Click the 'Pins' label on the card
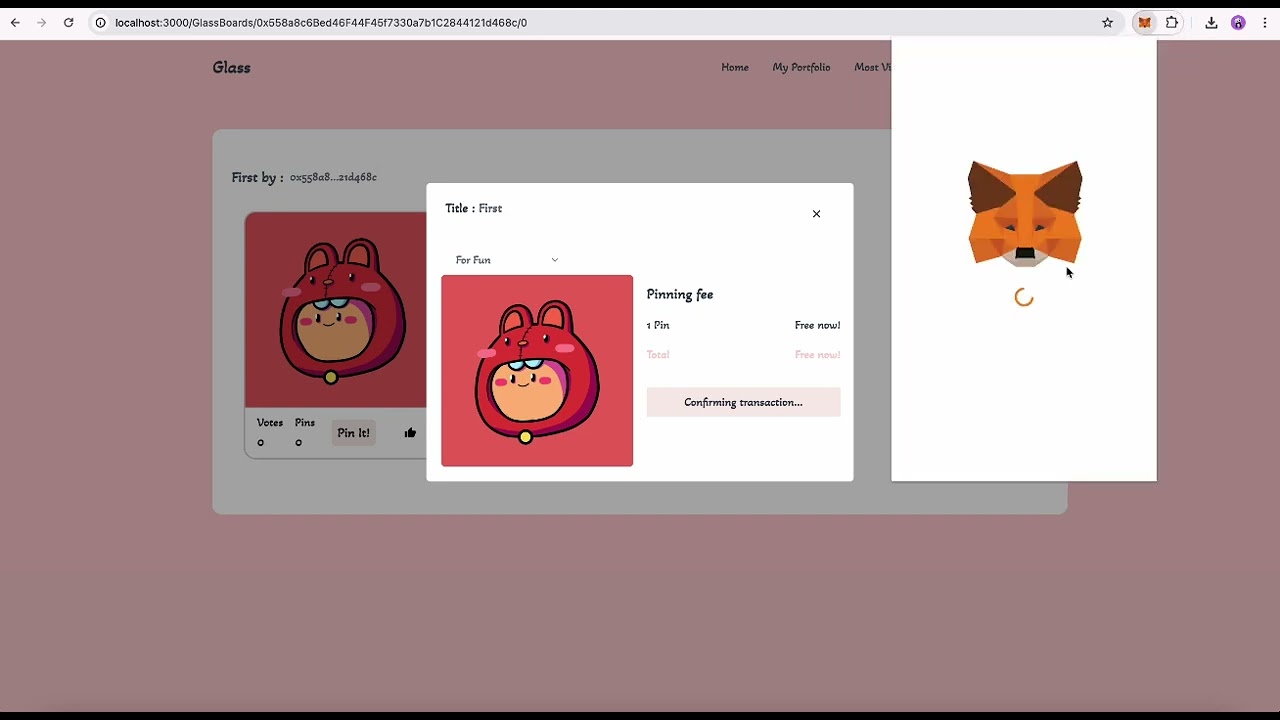The height and width of the screenshot is (720, 1280). click(305, 422)
